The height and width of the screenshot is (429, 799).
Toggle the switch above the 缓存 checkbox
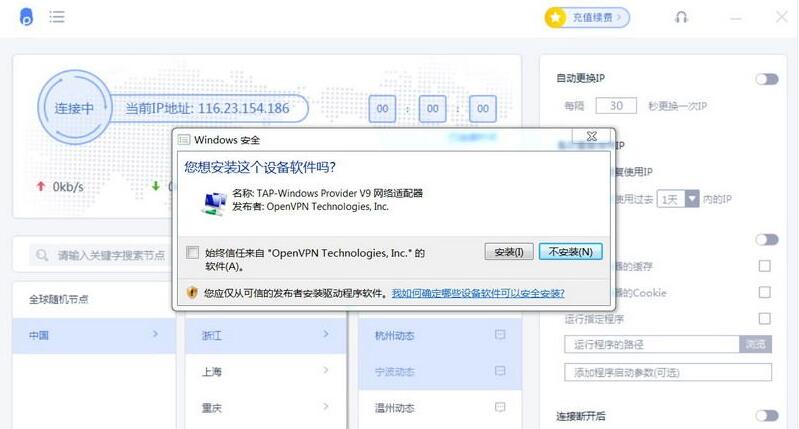(767, 239)
